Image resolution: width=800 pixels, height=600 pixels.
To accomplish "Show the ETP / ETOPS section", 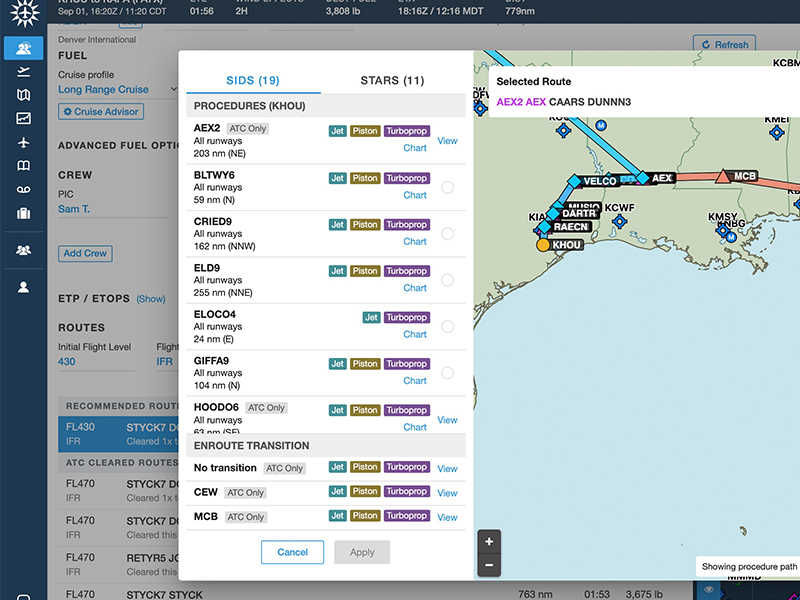I will tap(151, 299).
